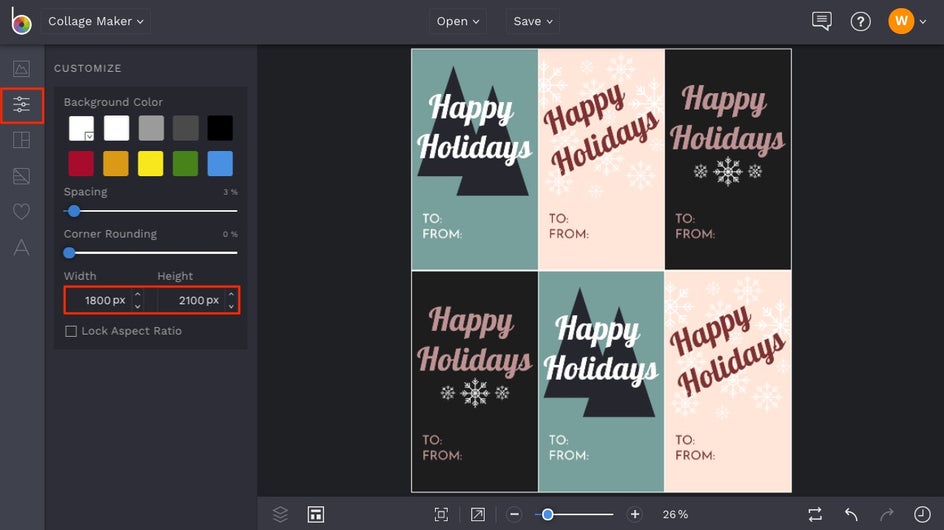Open the Customize sliders sidebar icon
Screen dimensions: 944x530
pos(22,105)
